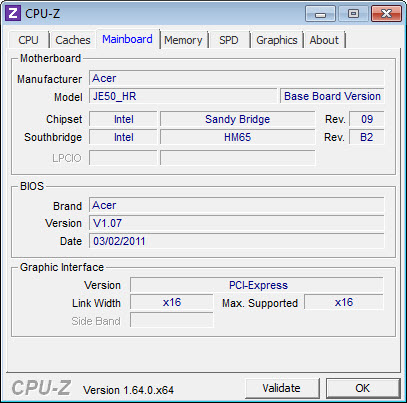Click the Southbridge Intel vendor field
Screen dimensions: 407x403
click(x=123, y=137)
